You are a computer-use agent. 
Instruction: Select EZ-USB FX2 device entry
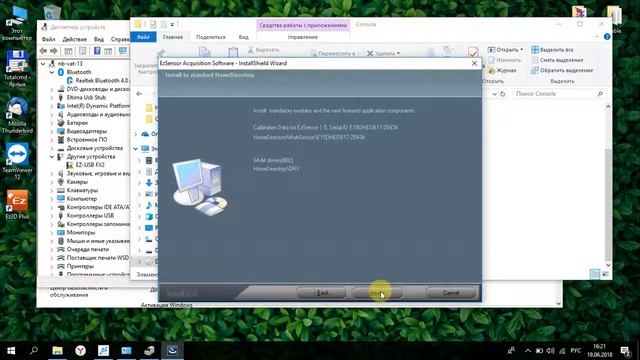[x=90, y=165]
